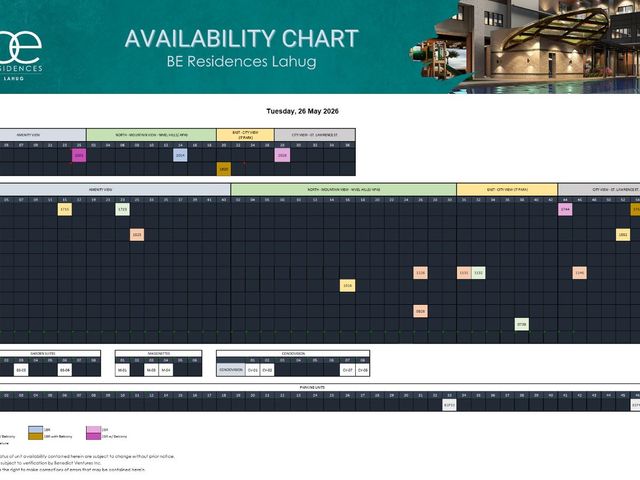Screen dimensions: 640x480
Task: Click the gold unit 1920 cell
Action: (x=224, y=169)
